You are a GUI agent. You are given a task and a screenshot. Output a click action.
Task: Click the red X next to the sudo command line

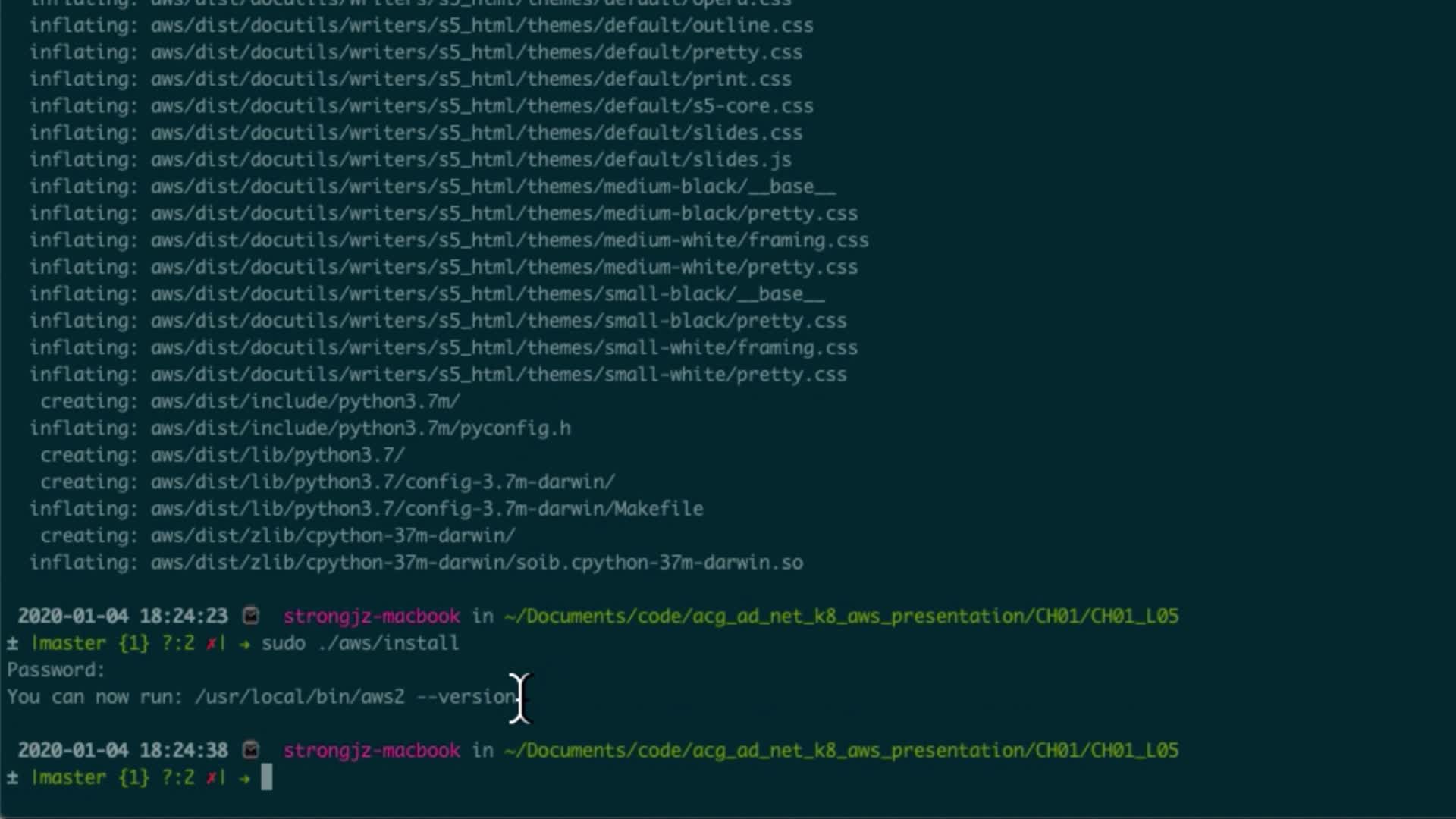click(x=212, y=643)
